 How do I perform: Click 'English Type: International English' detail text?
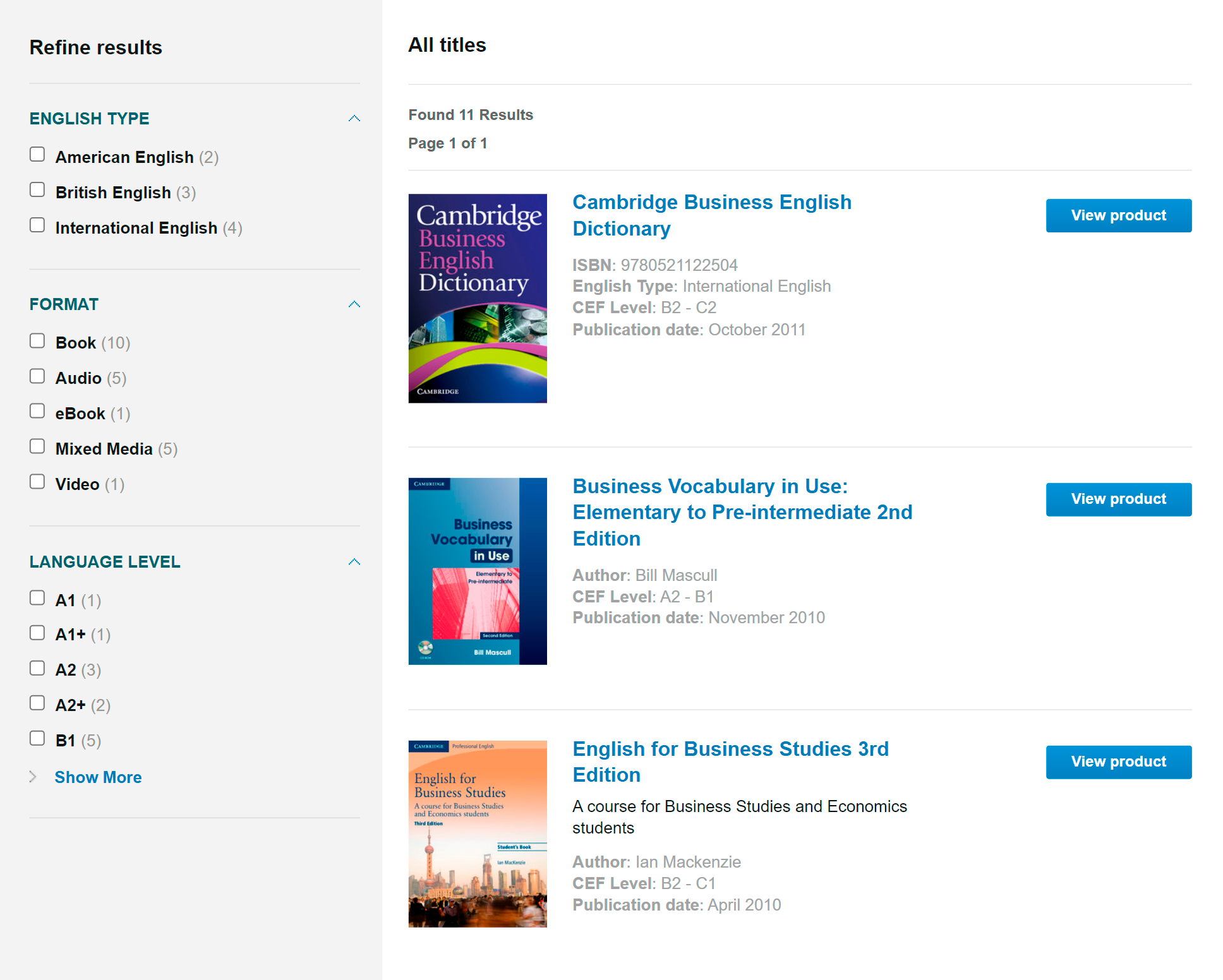pos(702,286)
